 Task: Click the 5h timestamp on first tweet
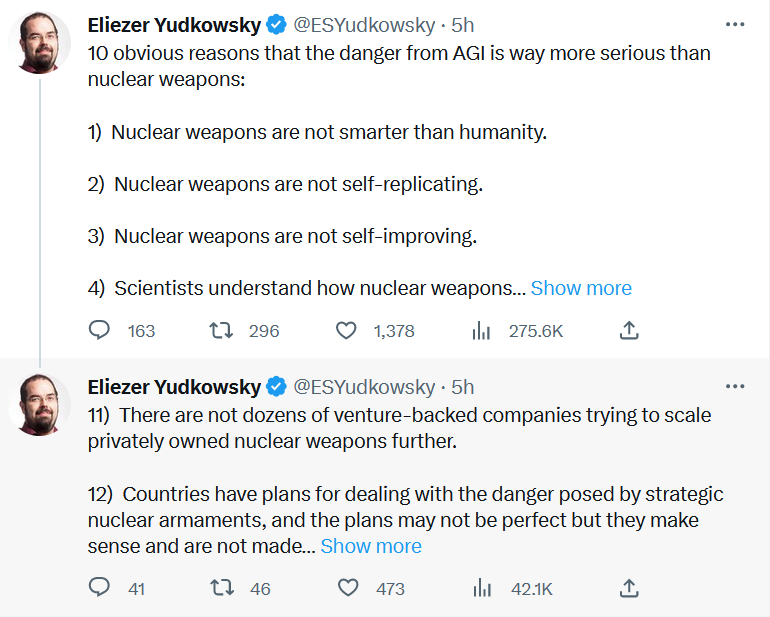click(x=463, y=24)
